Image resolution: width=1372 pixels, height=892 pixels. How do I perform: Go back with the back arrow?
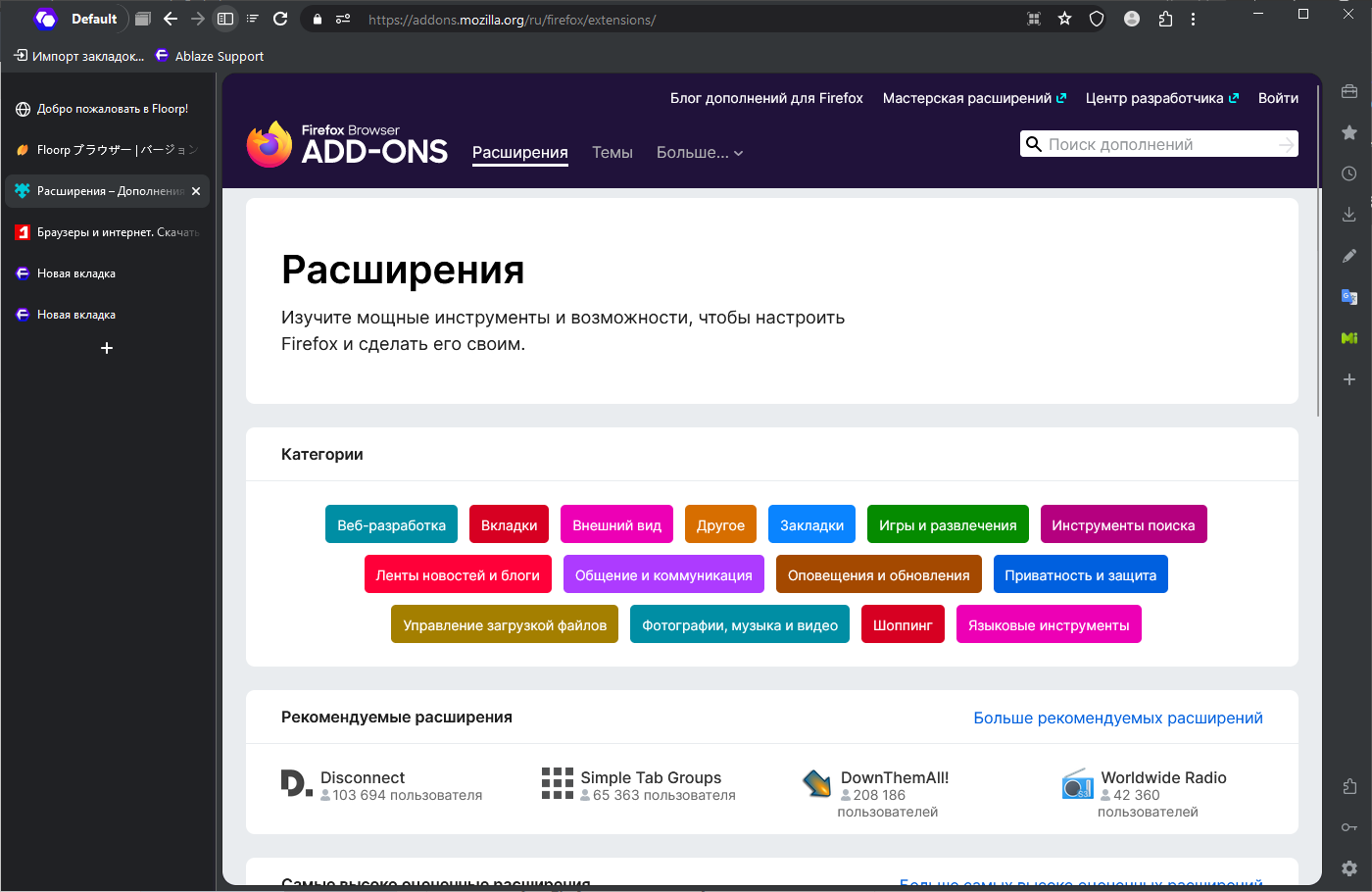(x=171, y=19)
